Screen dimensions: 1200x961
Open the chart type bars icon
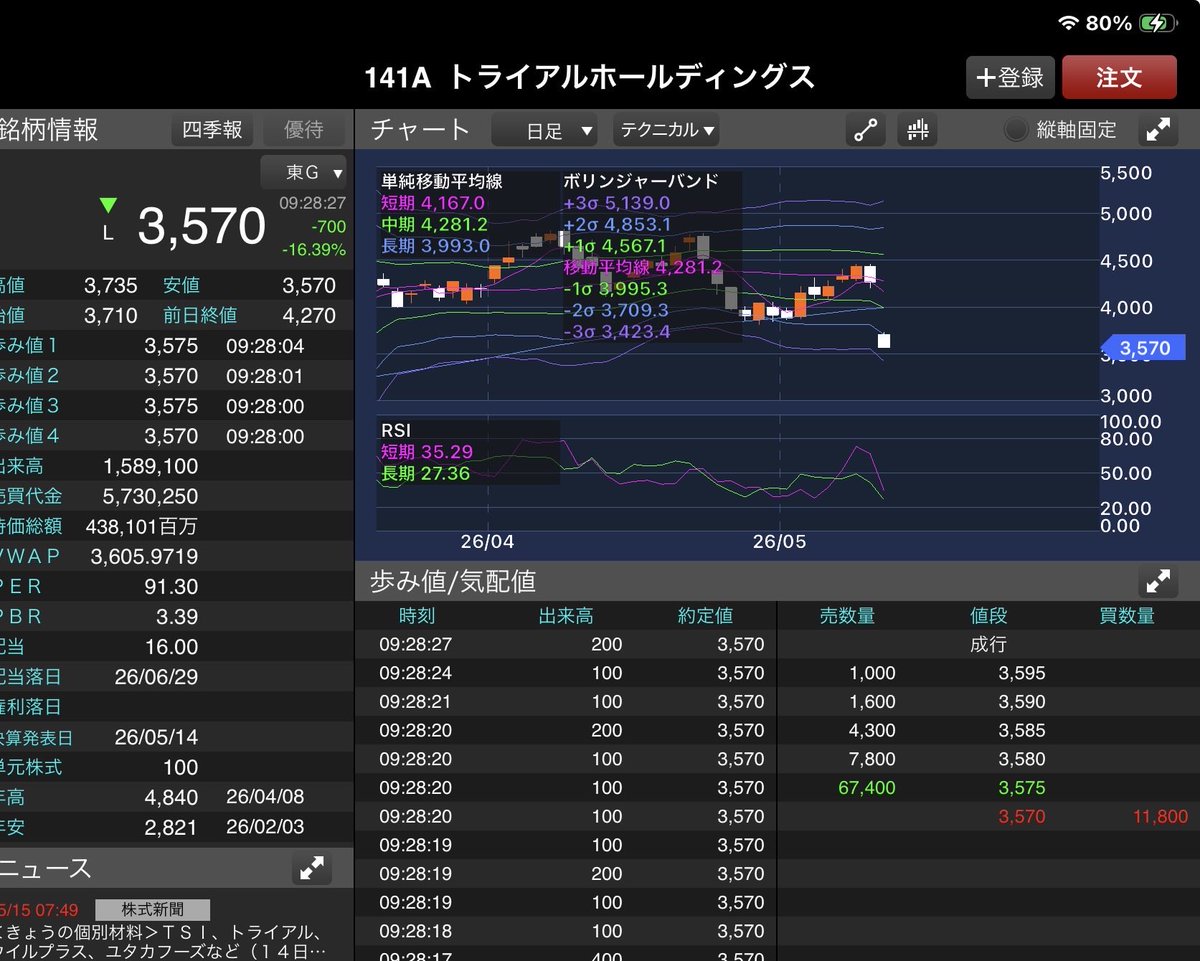[918, 129]
